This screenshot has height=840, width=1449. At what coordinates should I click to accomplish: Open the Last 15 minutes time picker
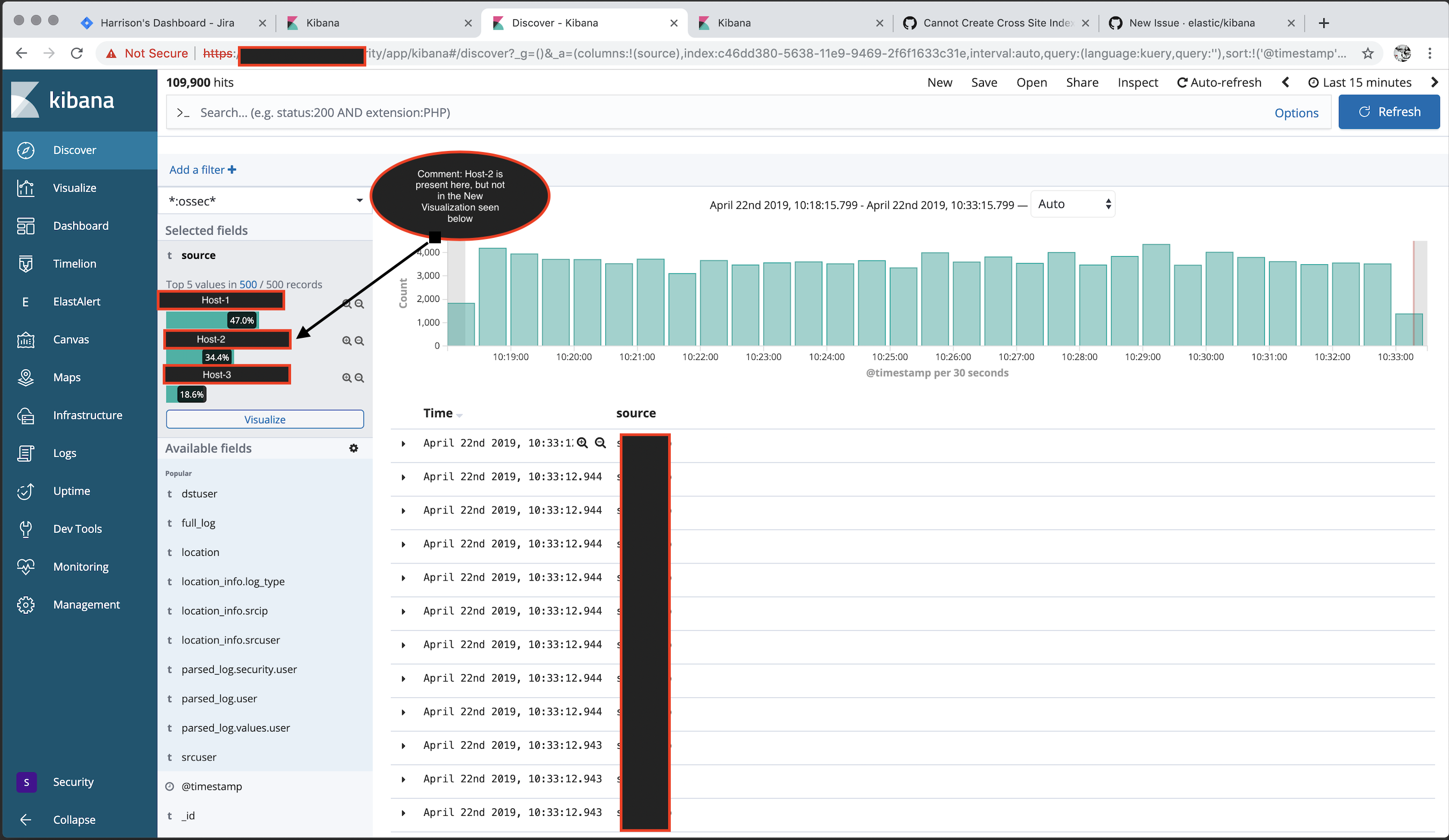[x=1360, y=82]
